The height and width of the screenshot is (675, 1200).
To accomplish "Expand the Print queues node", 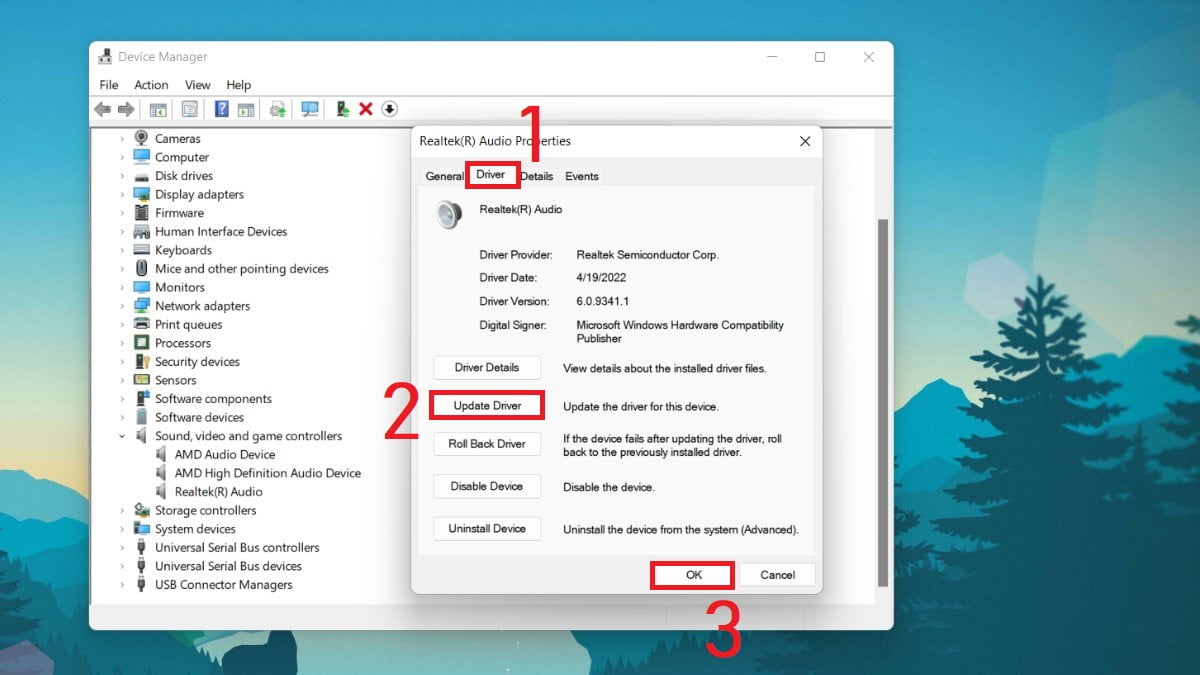I will tap(122, 325).
